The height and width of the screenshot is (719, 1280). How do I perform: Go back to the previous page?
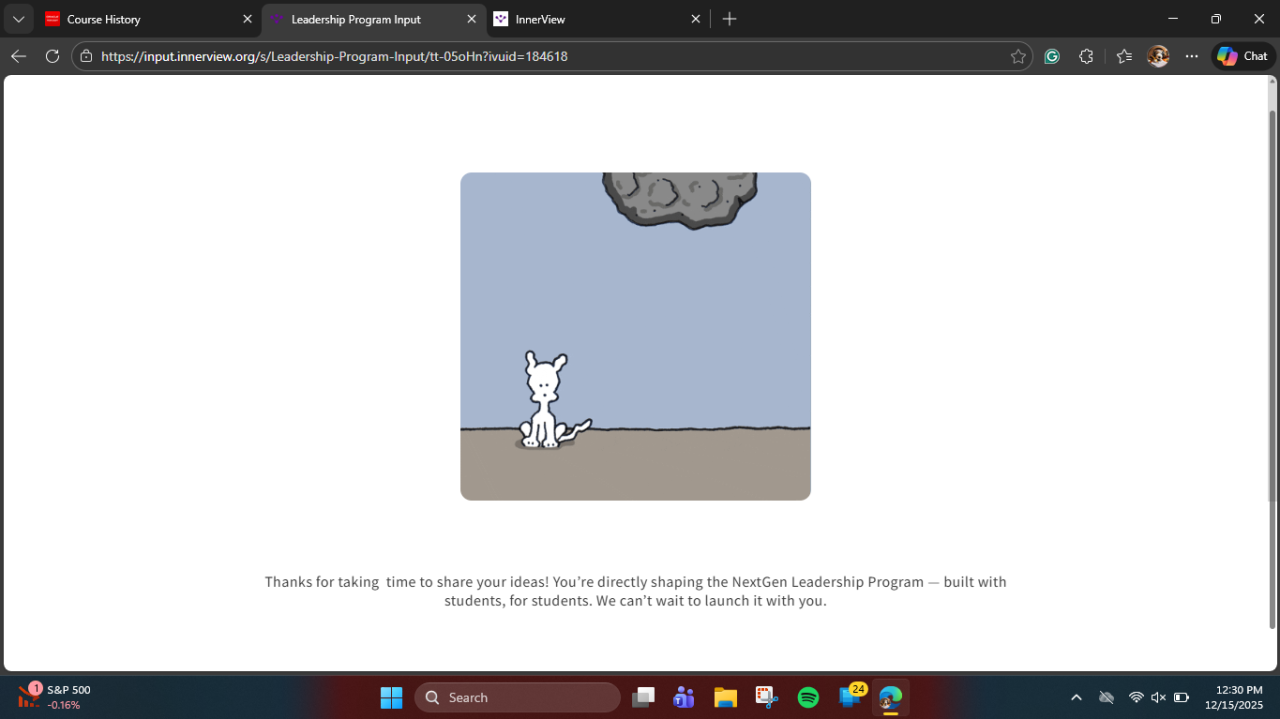click(x=18, y=56)
